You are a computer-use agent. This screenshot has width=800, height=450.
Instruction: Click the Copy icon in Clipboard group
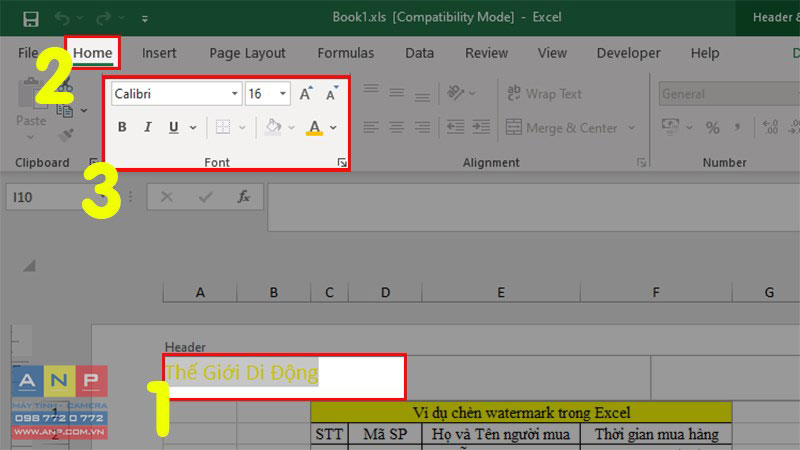65,110
